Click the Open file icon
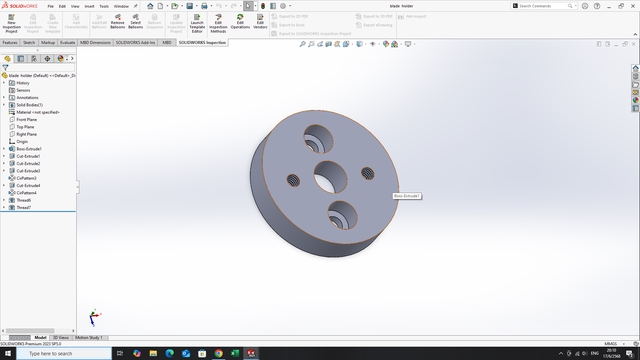 [x=175, y=6]
